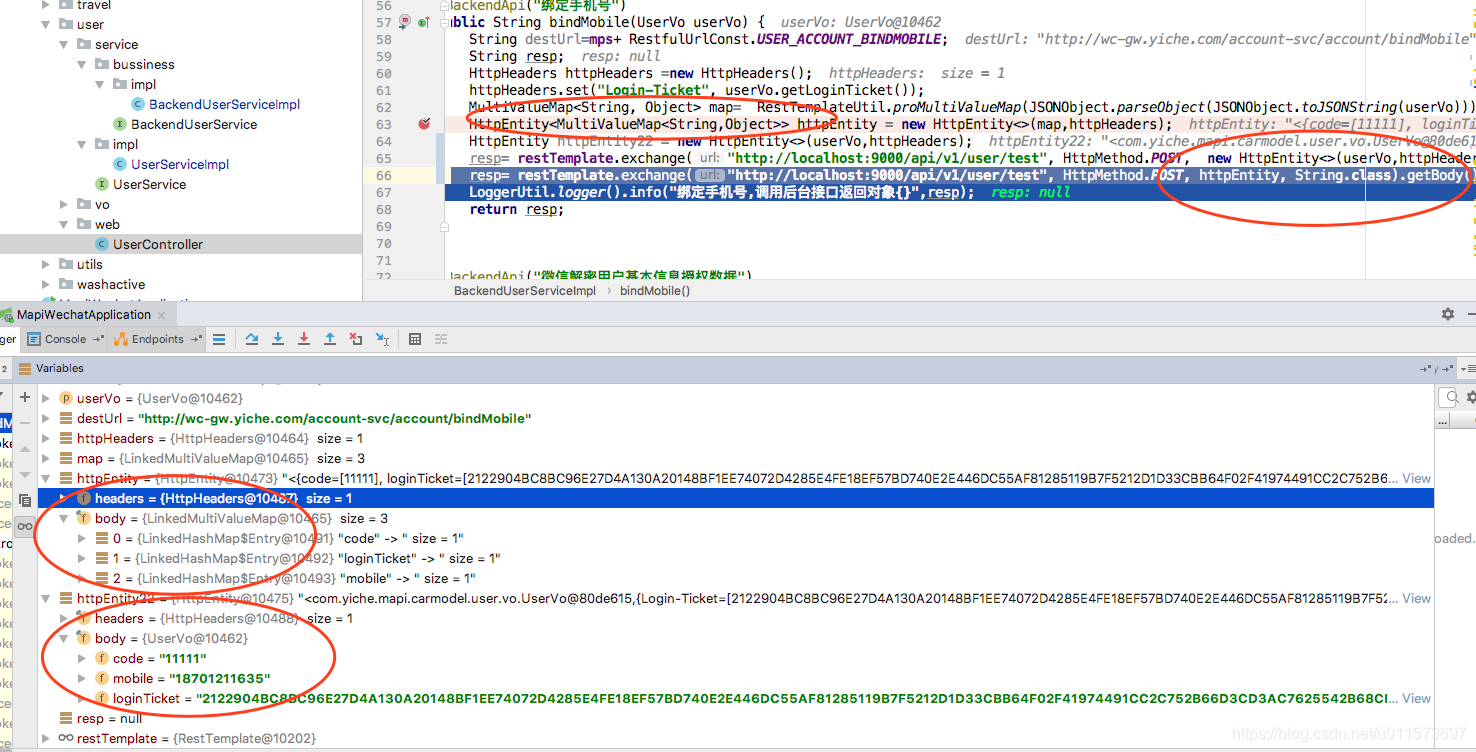
Task: Open debug panel settings gear
Action: [1448, 314]
